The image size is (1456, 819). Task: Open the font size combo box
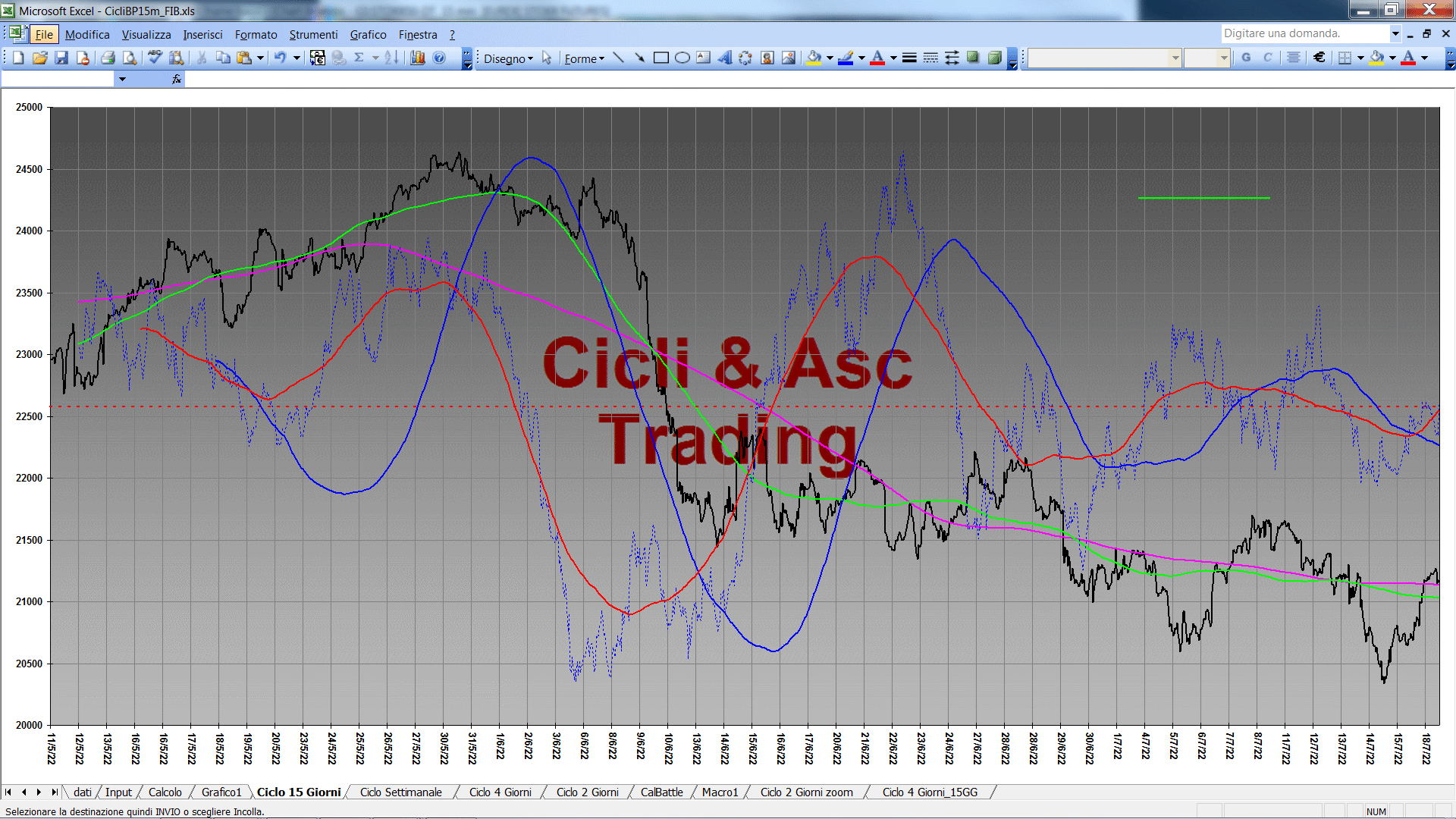click(x=1207, y=58)
